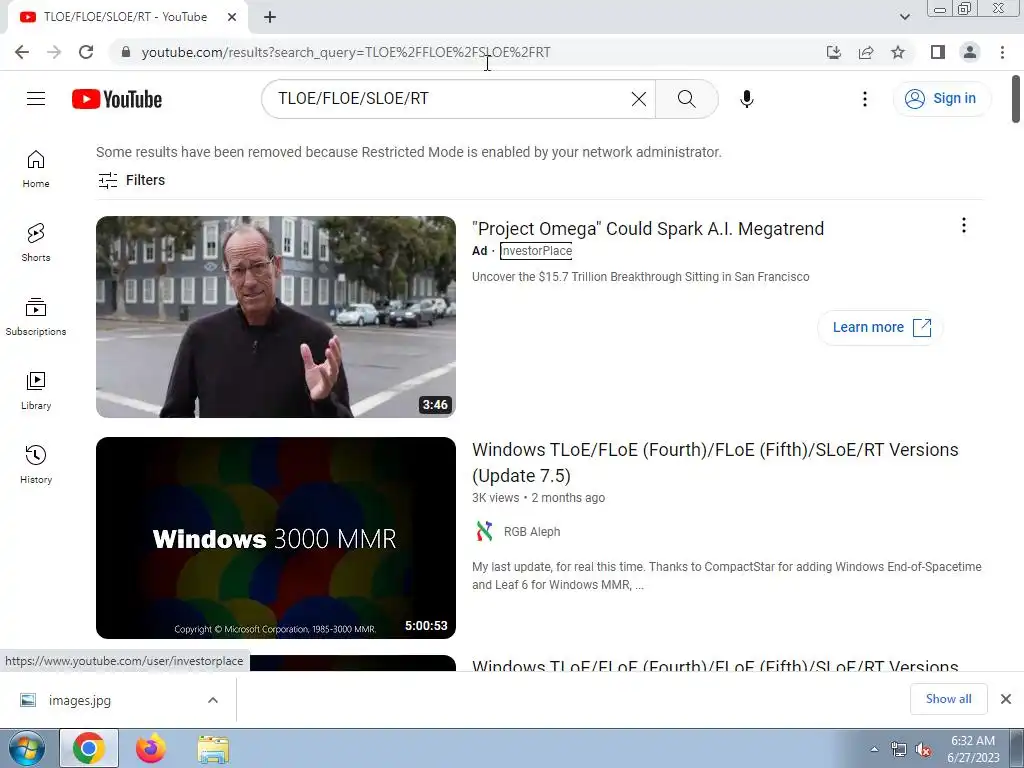This screenshot has width=1024, height=768.
Task: Close the TLOE/FLOE/SLOE/RT YouTube tab
Action: (232, 17)
